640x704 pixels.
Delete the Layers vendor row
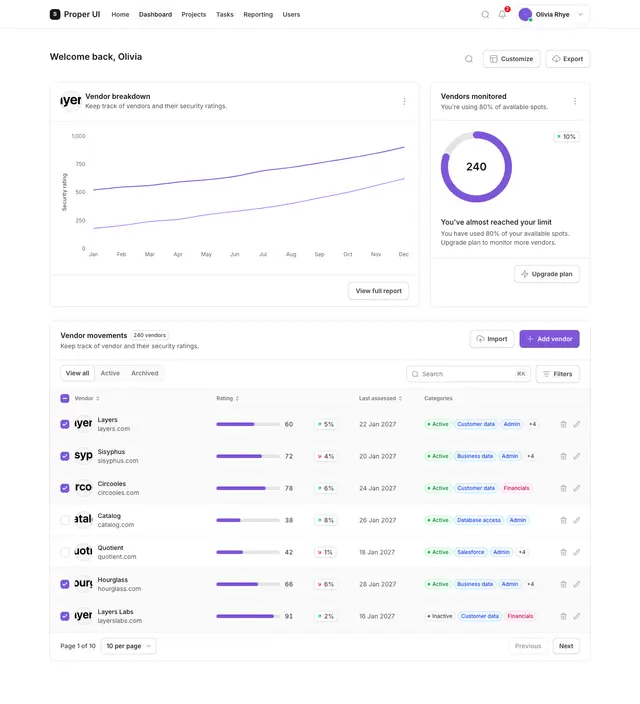(563, 424)
